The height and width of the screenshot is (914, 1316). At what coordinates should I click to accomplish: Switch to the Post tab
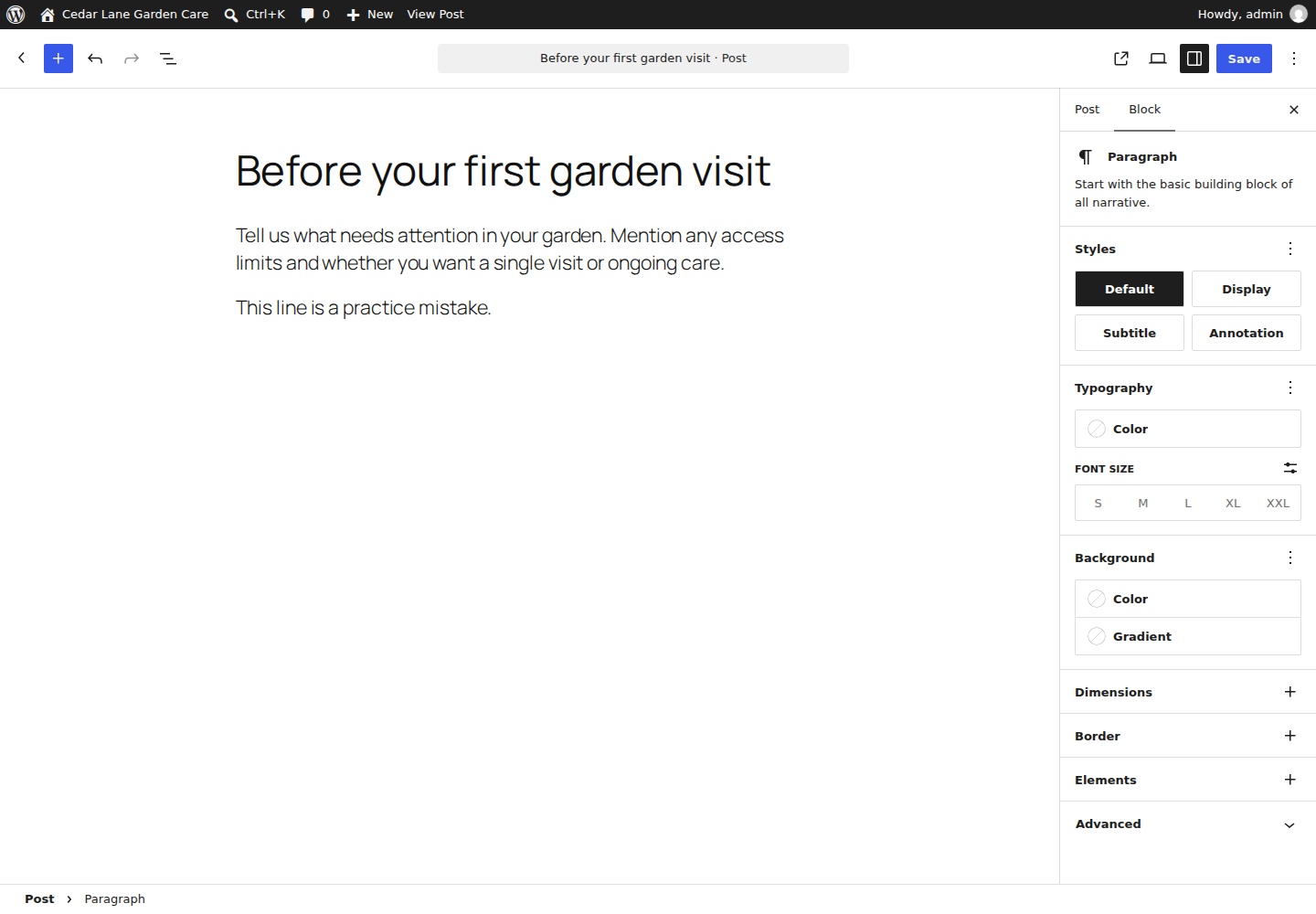[x=1087, y=110]
